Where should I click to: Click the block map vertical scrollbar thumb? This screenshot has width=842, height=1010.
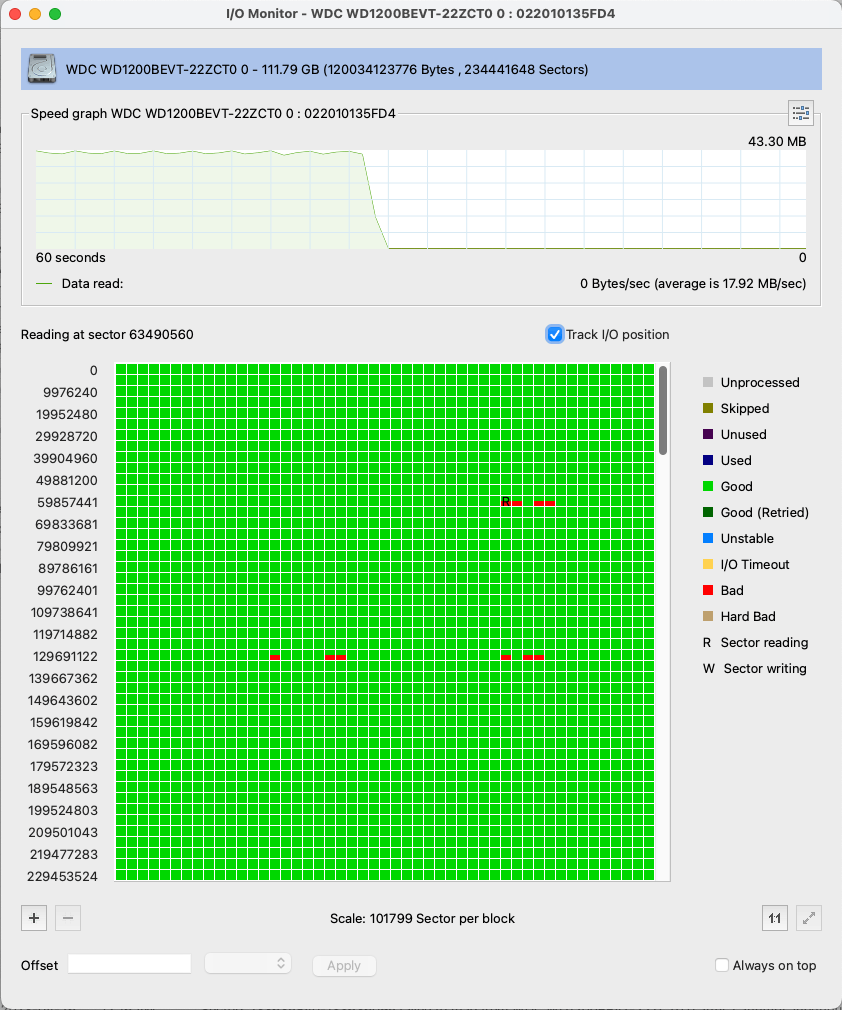coord(663,410)
